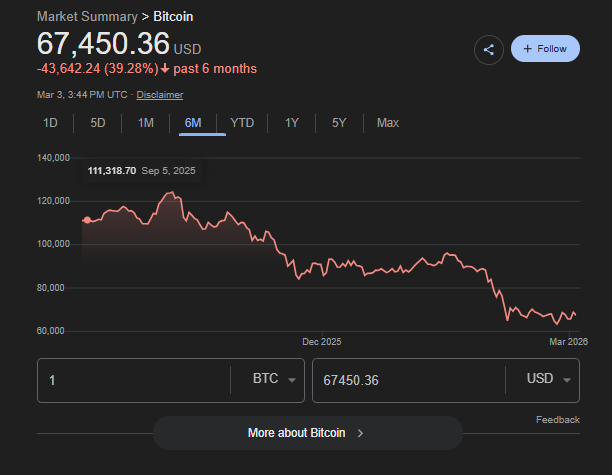Viewport: 612px width, 475px height.
Task: Select the 1M chart range
Action: 146,123
